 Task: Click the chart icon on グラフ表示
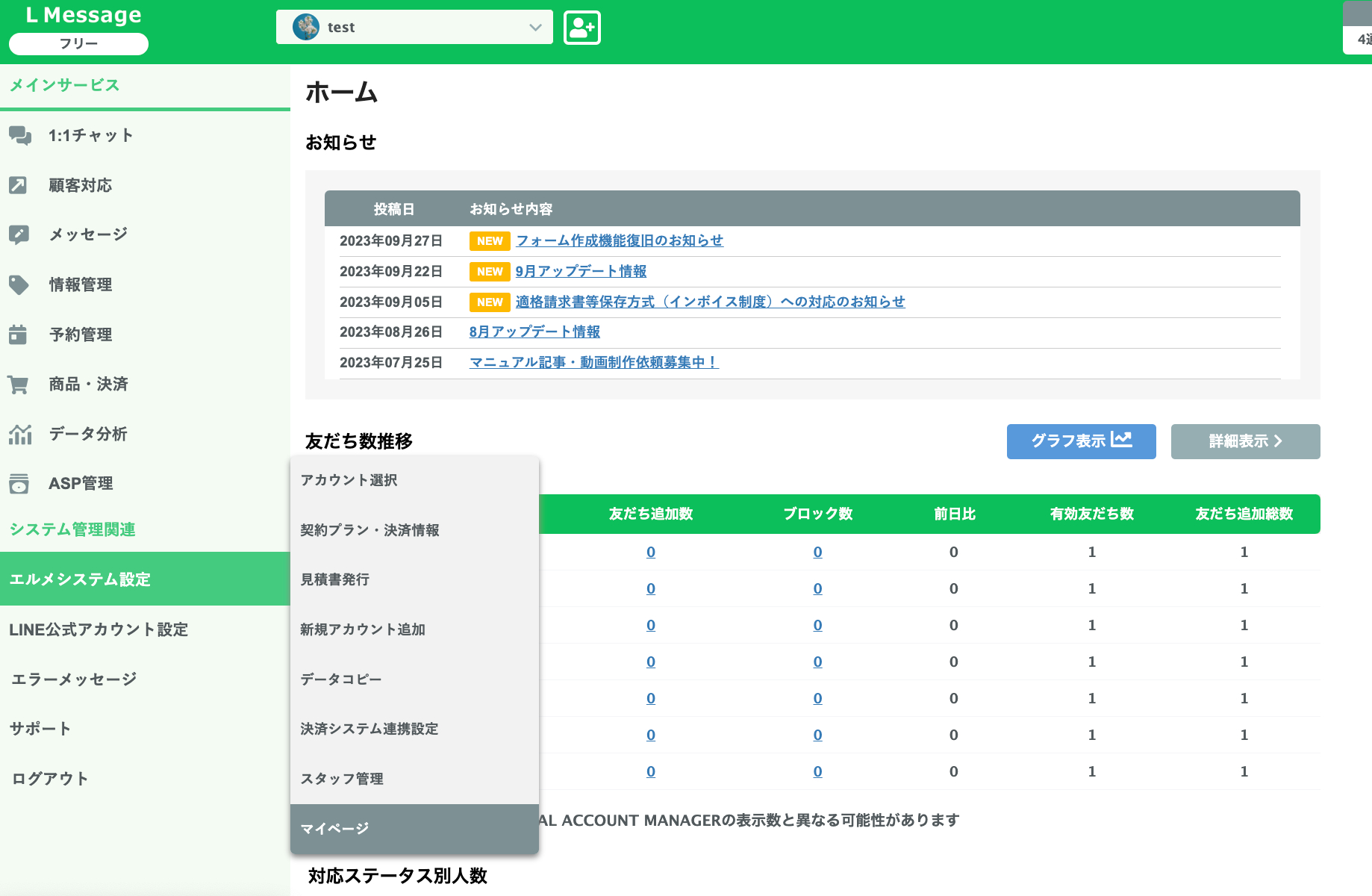(x=1121, y=440)
